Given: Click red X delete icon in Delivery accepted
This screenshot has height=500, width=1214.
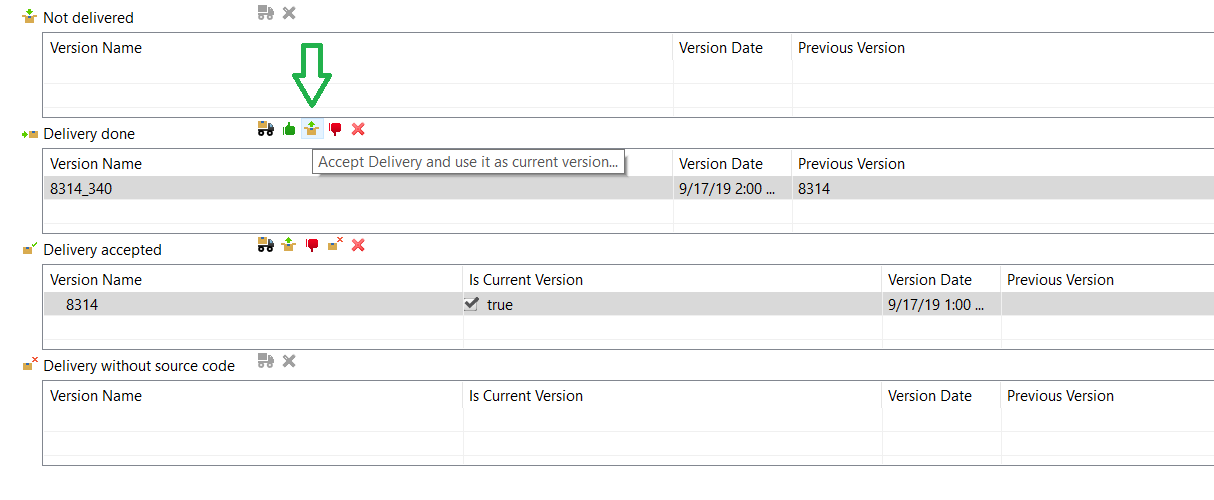Looking at the screenshot, I should click(x=358, y=245).
